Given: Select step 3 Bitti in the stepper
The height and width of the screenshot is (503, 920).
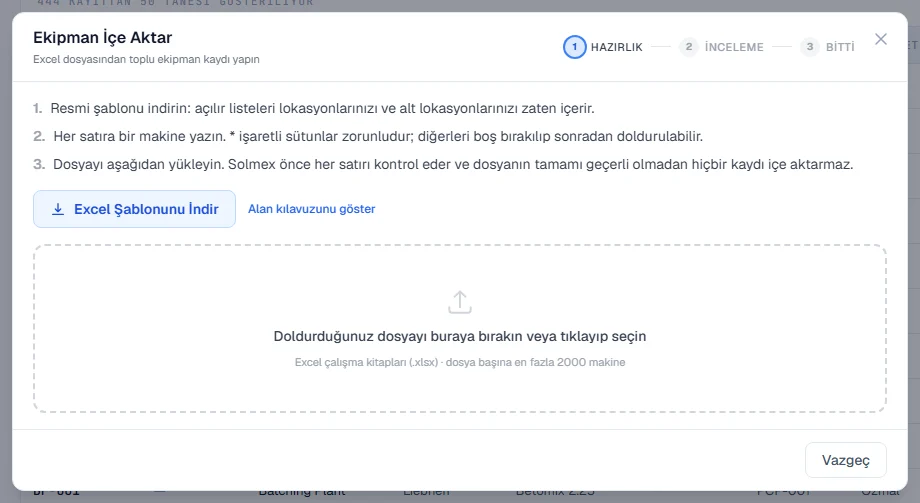Looking at the screenshot, I should click(x=827, y=47).
